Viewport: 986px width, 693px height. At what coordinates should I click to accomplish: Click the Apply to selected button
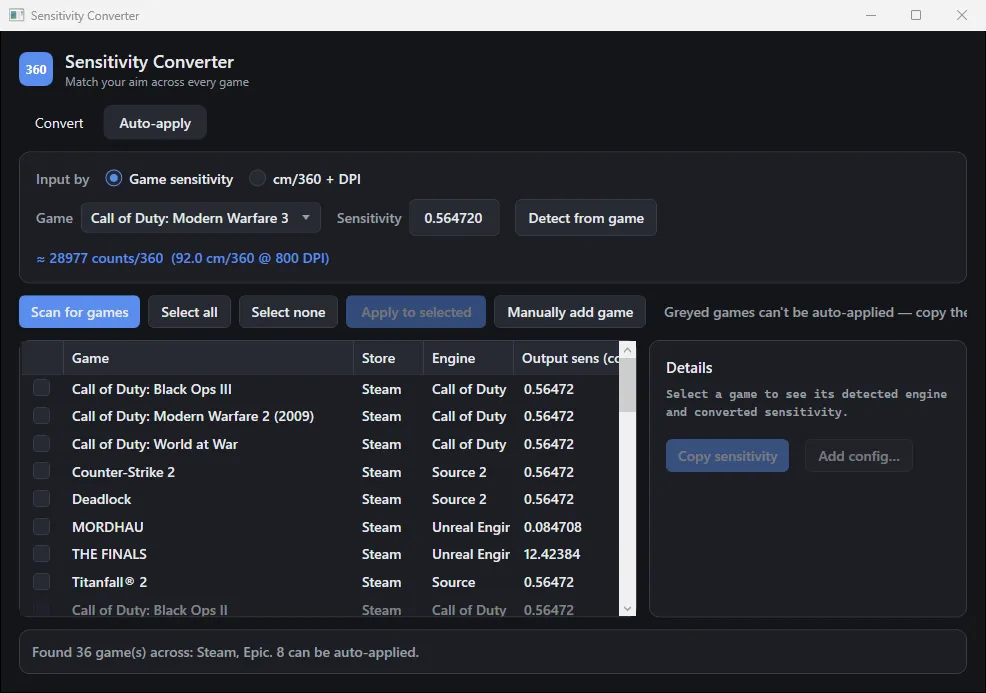pos(416,312)
